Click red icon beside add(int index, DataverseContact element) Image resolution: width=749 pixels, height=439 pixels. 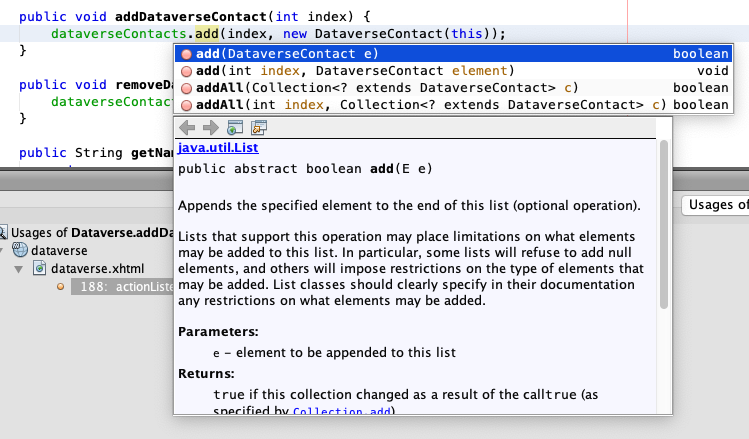[x=187, y=71]
